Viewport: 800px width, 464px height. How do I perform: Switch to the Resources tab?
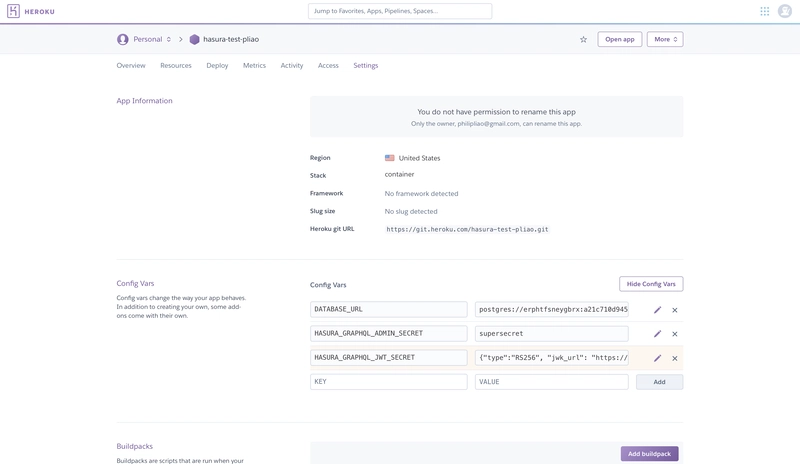point(176,65)
